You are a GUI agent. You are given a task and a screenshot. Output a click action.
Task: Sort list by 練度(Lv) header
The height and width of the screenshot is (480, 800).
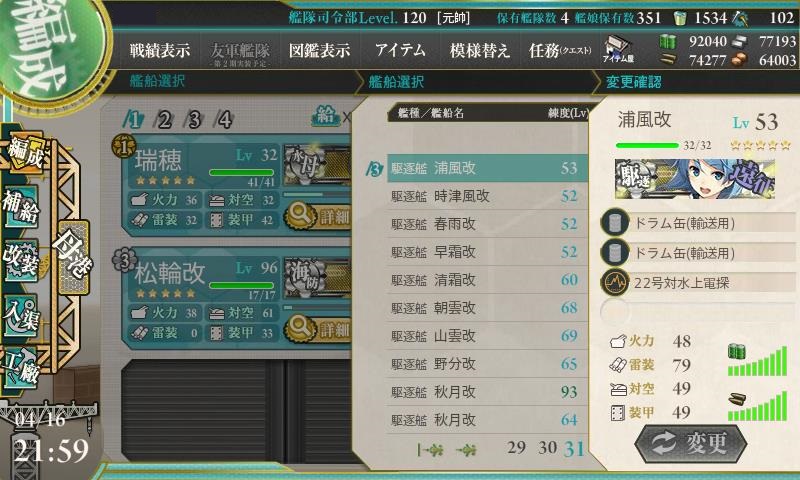point(568,113)
